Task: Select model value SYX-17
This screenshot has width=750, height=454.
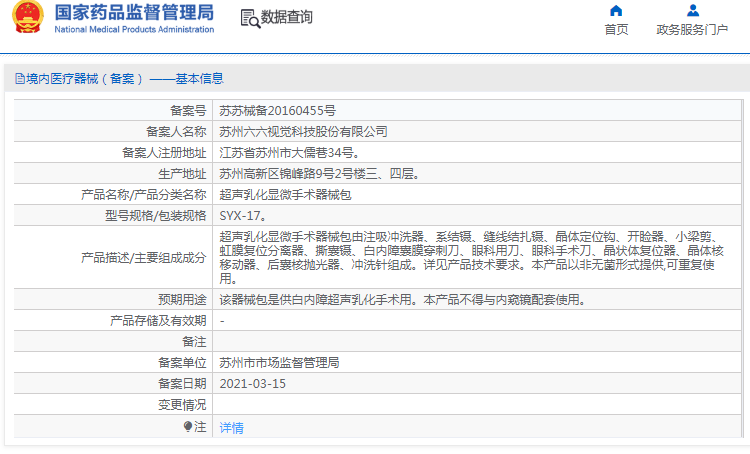Action: click(x=243, y=216)
